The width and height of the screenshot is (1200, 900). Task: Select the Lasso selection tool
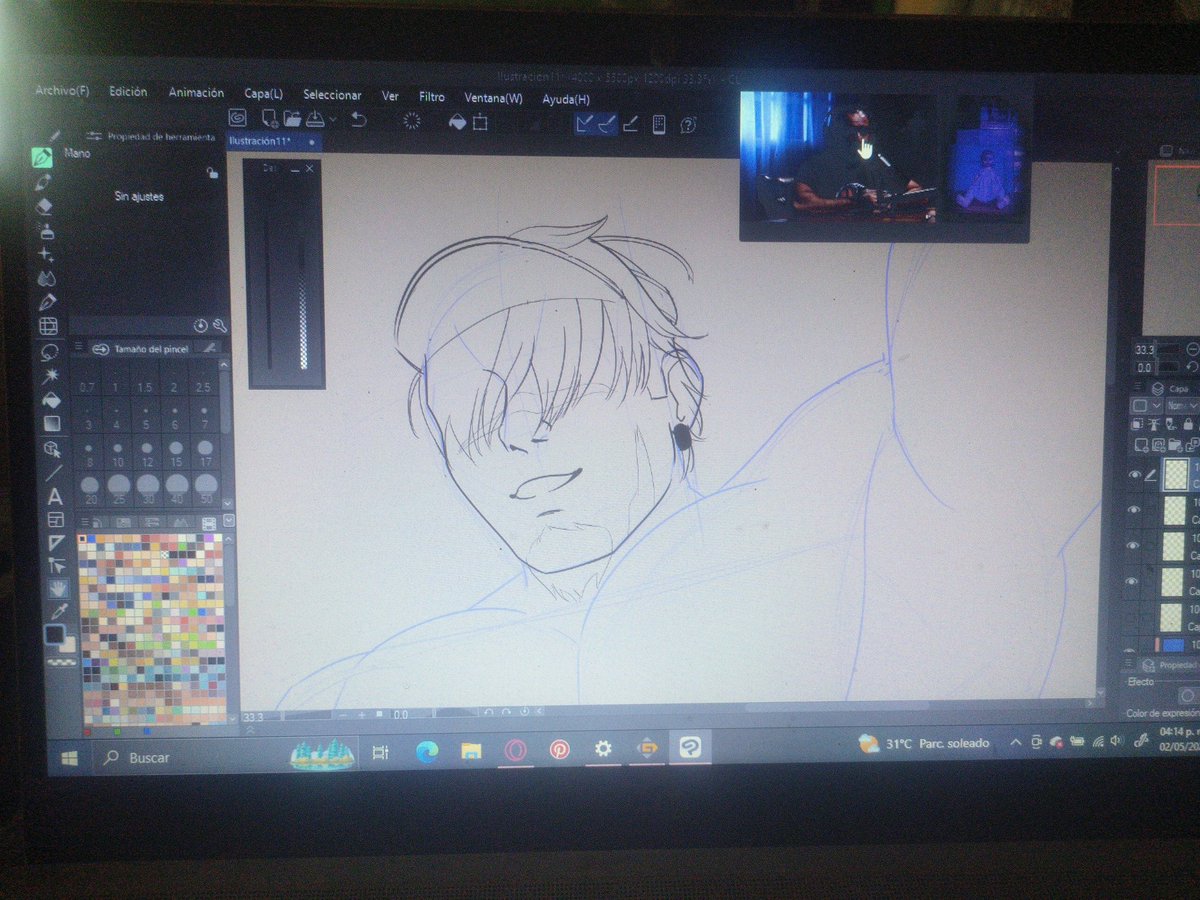[x=49, y=351]
